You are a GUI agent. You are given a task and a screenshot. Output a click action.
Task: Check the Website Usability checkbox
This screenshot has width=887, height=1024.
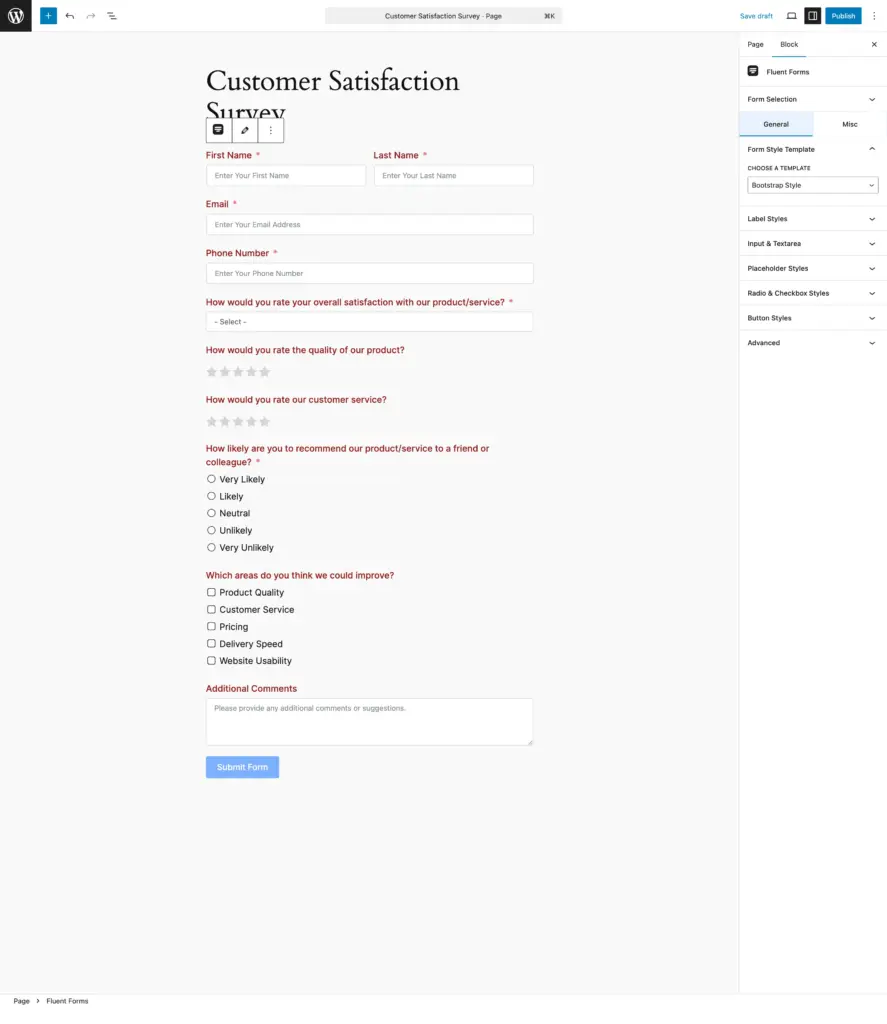[x=211, y=661]
